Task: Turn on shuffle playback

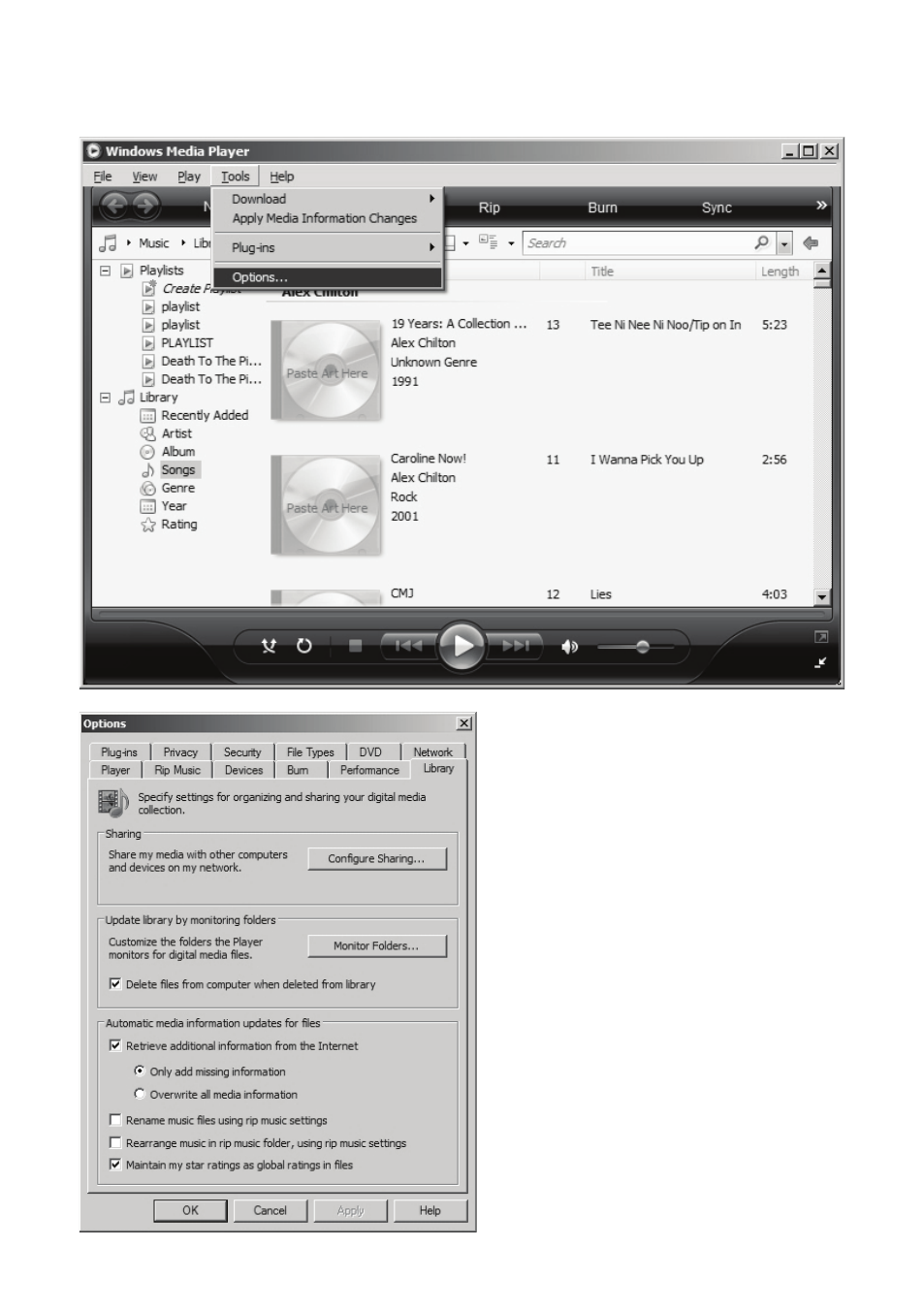Action: click(x=269, y=646)
